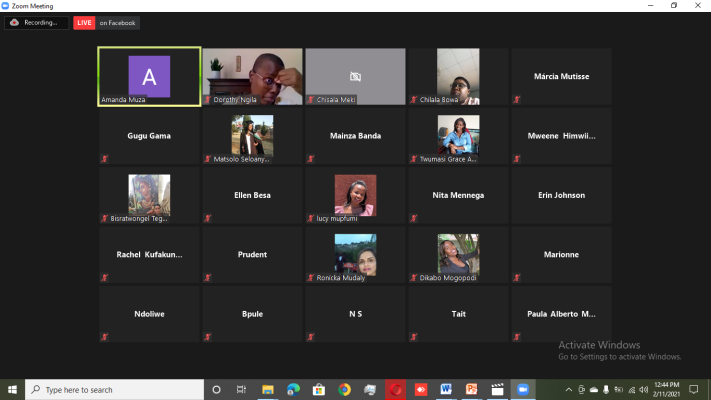The height and width of the screenshot is (400, 711).
Task: Click the Gugu Gama participant tile
Action: pyautogui.click(x=149, y=136)
